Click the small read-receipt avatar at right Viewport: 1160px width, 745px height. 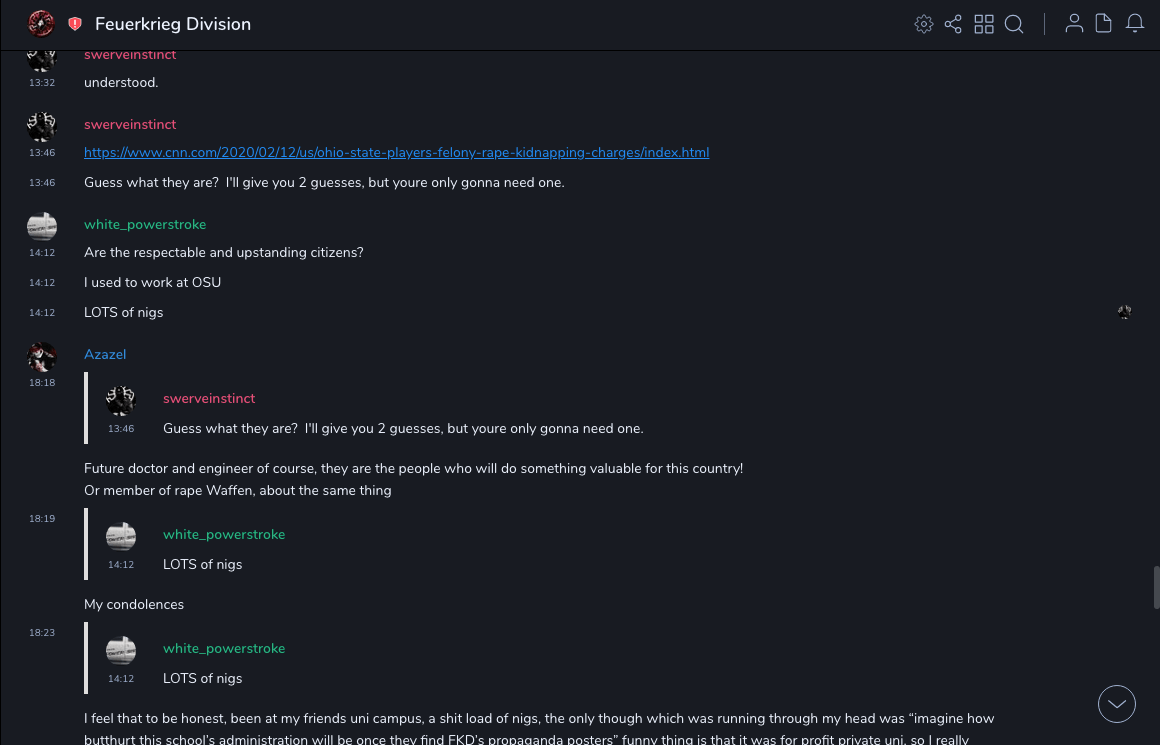tap(1124, 312)
